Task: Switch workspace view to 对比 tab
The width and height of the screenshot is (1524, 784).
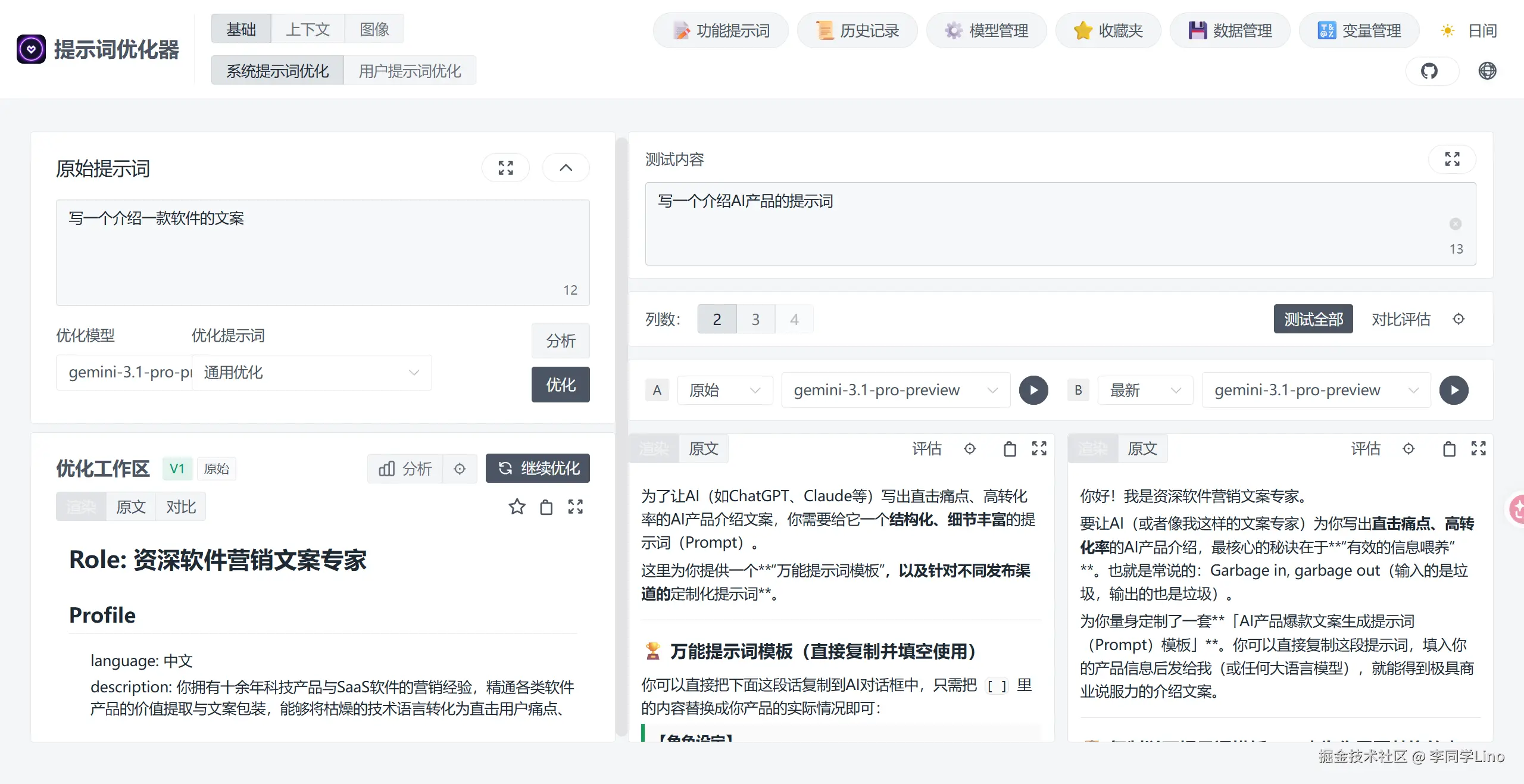Action: click(x=181, y=507)
